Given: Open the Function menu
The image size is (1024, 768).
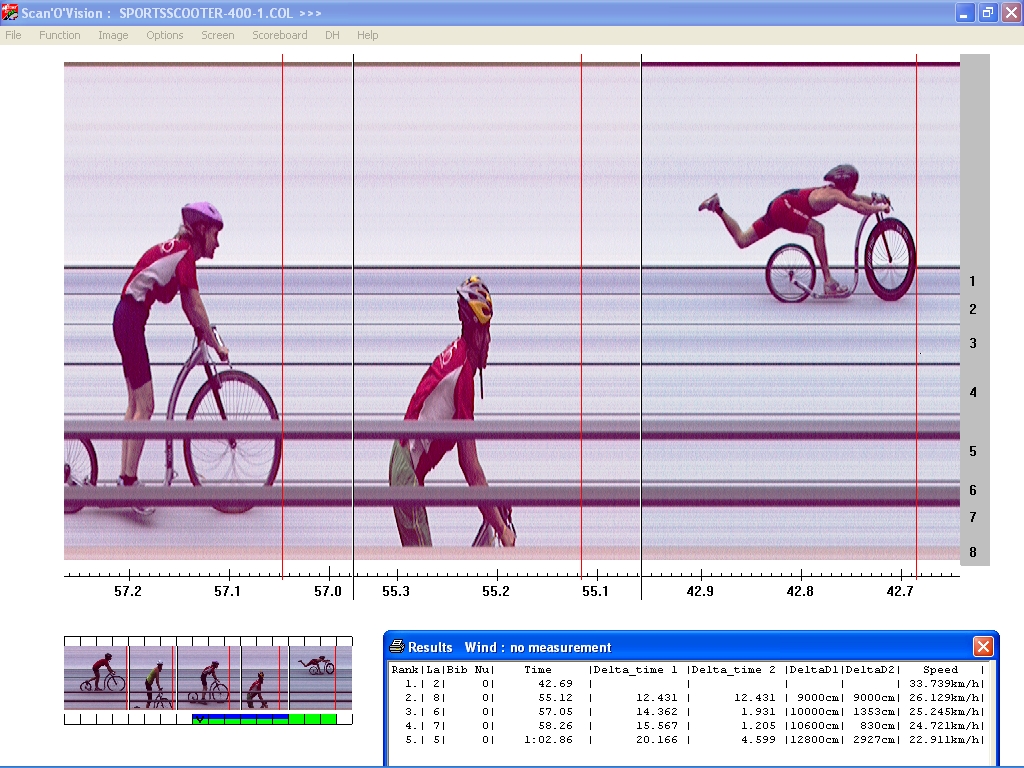Looking at the screenshot, I should click(x=60, y=35).
